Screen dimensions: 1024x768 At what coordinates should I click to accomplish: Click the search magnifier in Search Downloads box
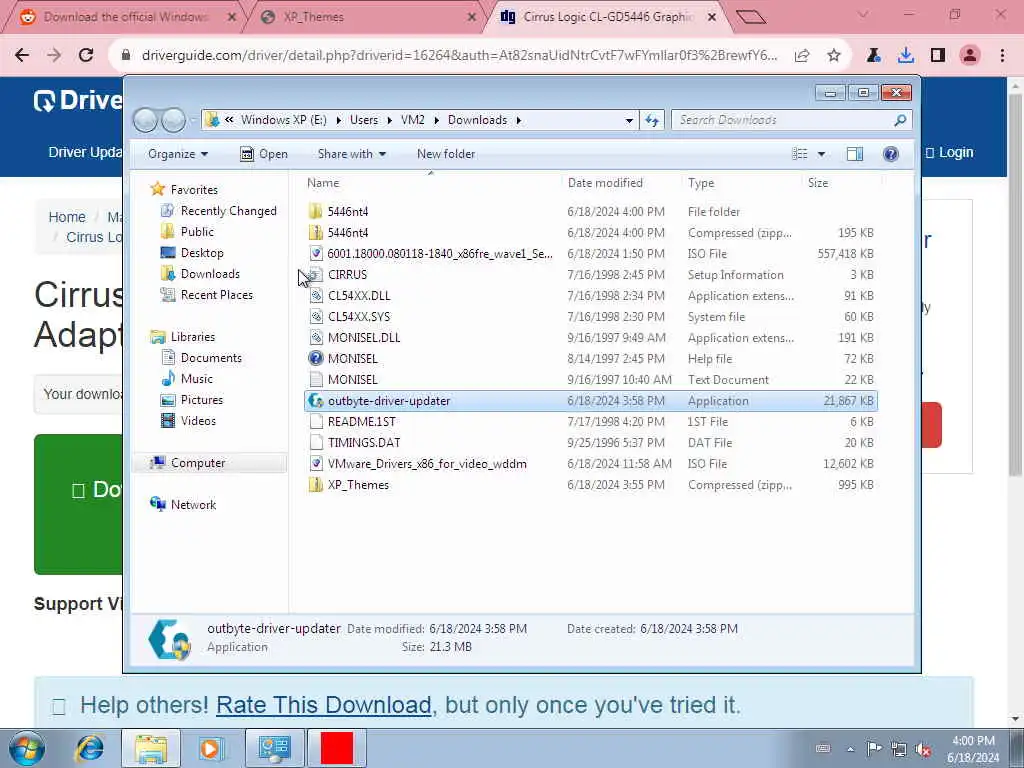pyautogui.click(x=900, y=120)
